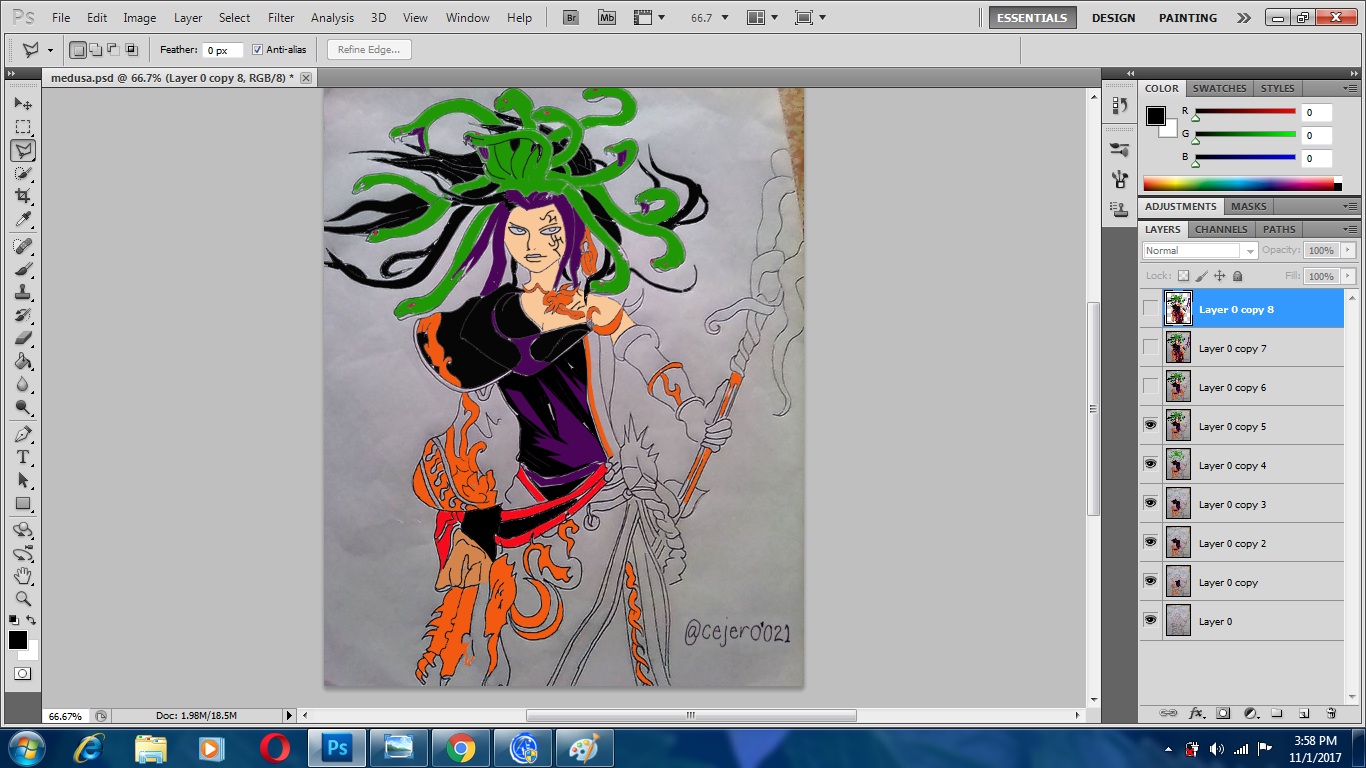Click the Refine Edge button
Screen dimensions: 1366x768
(369, 50)
